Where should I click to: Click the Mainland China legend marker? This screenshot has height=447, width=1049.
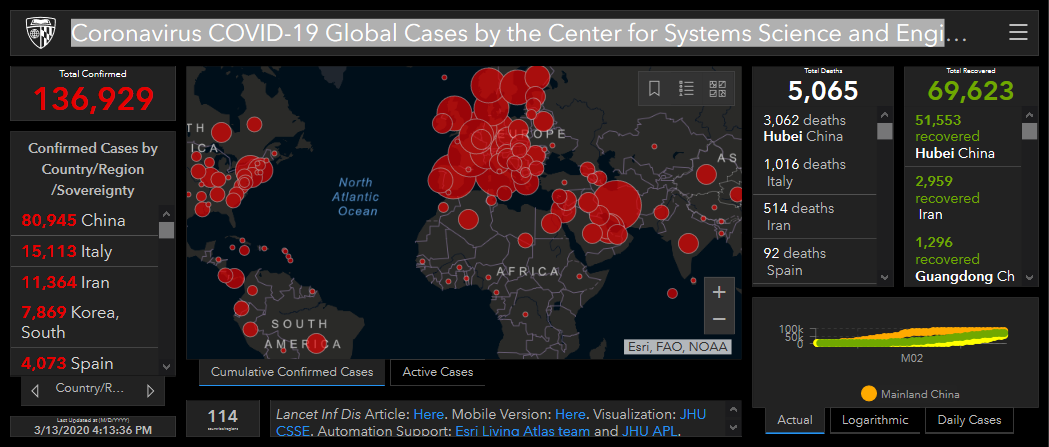coord(869,394)
